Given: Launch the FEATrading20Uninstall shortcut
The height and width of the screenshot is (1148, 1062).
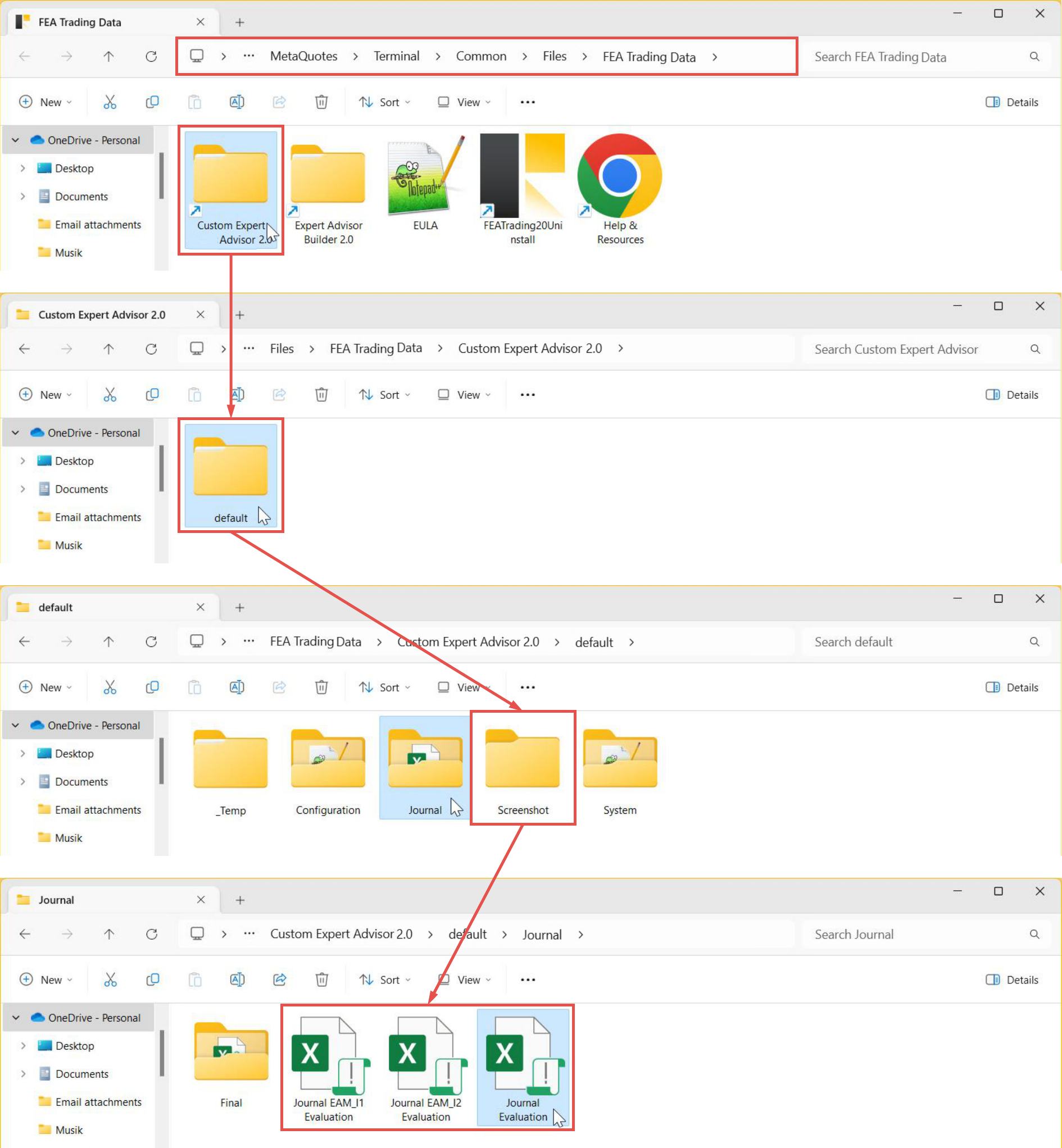Looking at the screenshot, I should point(523,190).
